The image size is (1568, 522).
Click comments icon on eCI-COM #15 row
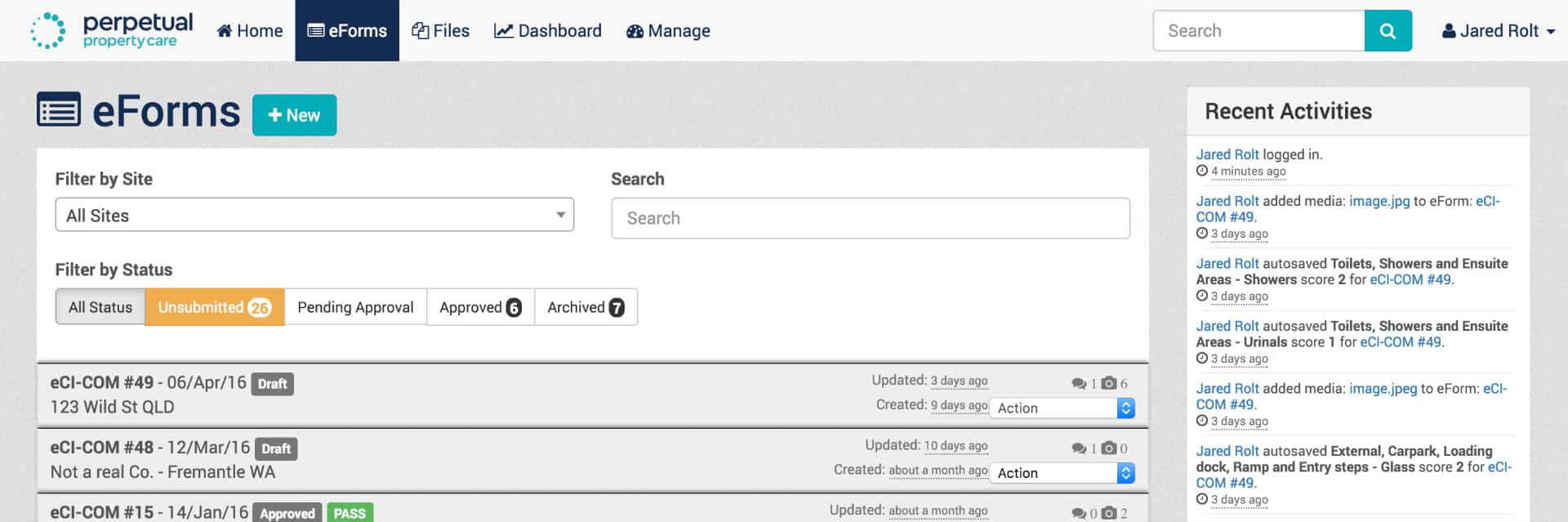[x=1079, y=513]
